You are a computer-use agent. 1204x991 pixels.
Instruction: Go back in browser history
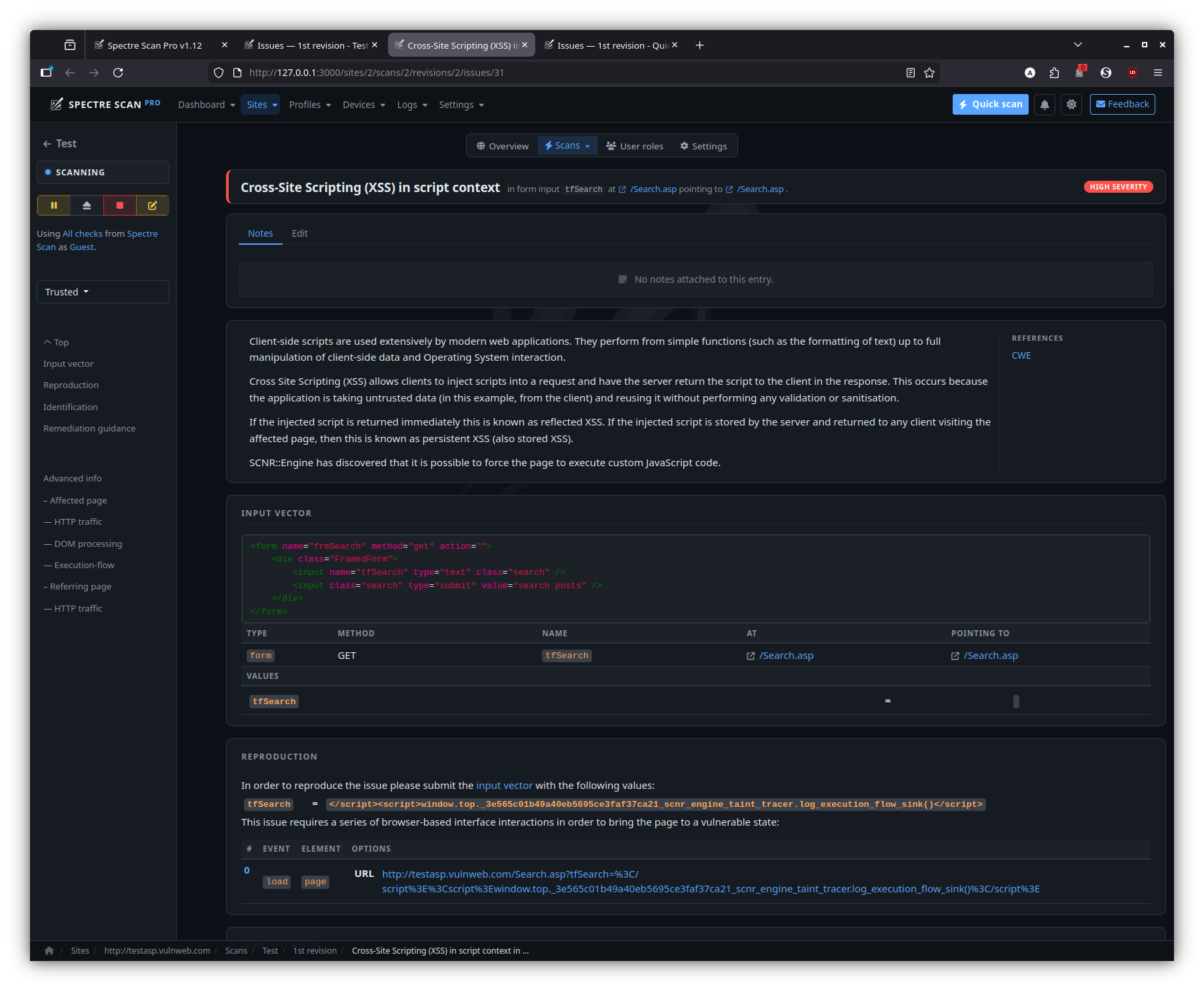click(70, 73)
